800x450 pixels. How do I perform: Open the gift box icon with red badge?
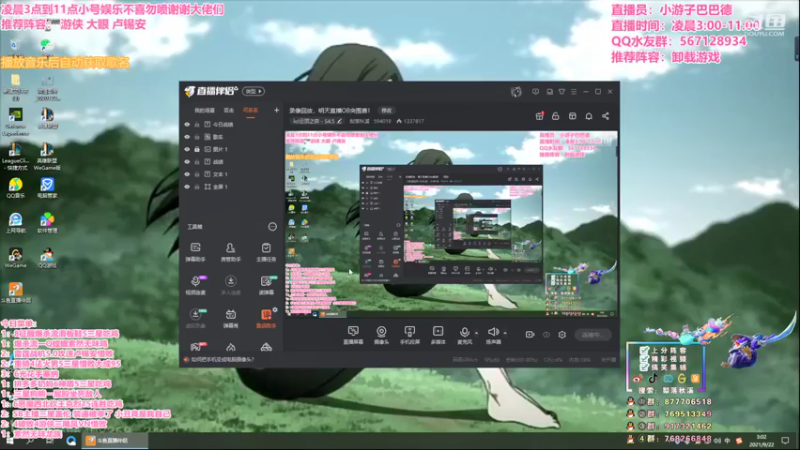(x=539, y=116)
